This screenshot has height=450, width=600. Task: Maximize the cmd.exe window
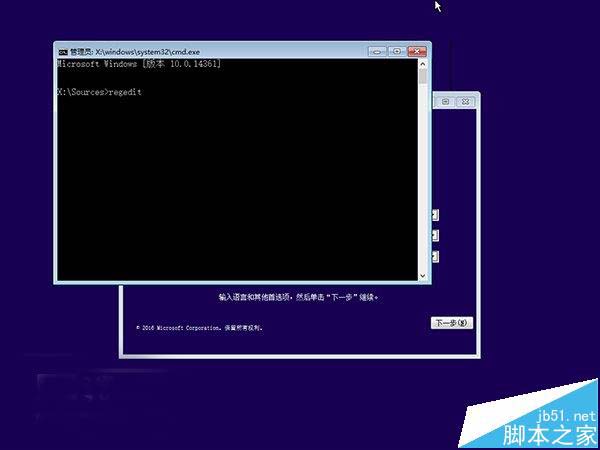tap(397, 51)
